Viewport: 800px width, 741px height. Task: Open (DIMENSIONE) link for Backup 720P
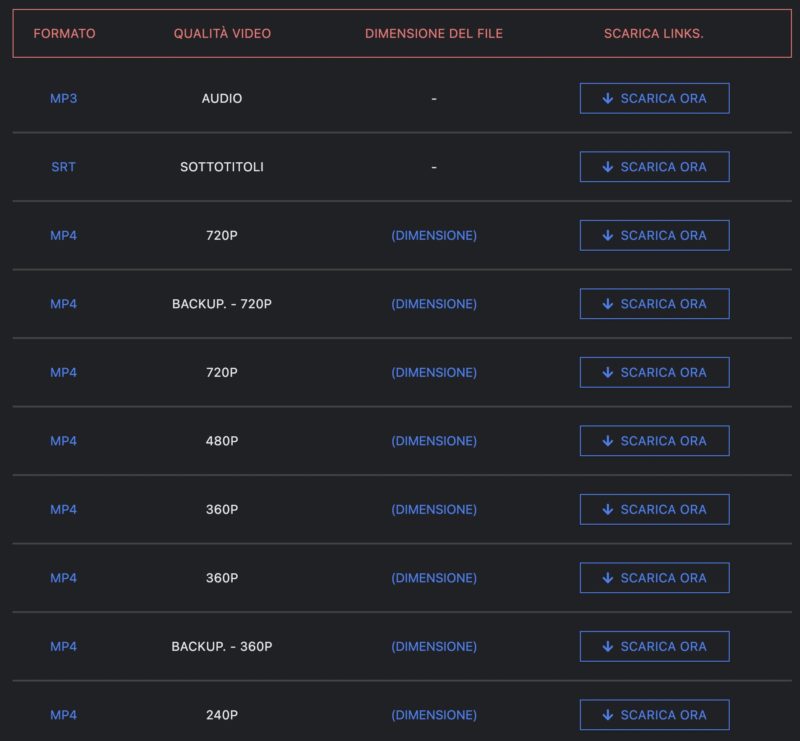click(x=434, y=304)
